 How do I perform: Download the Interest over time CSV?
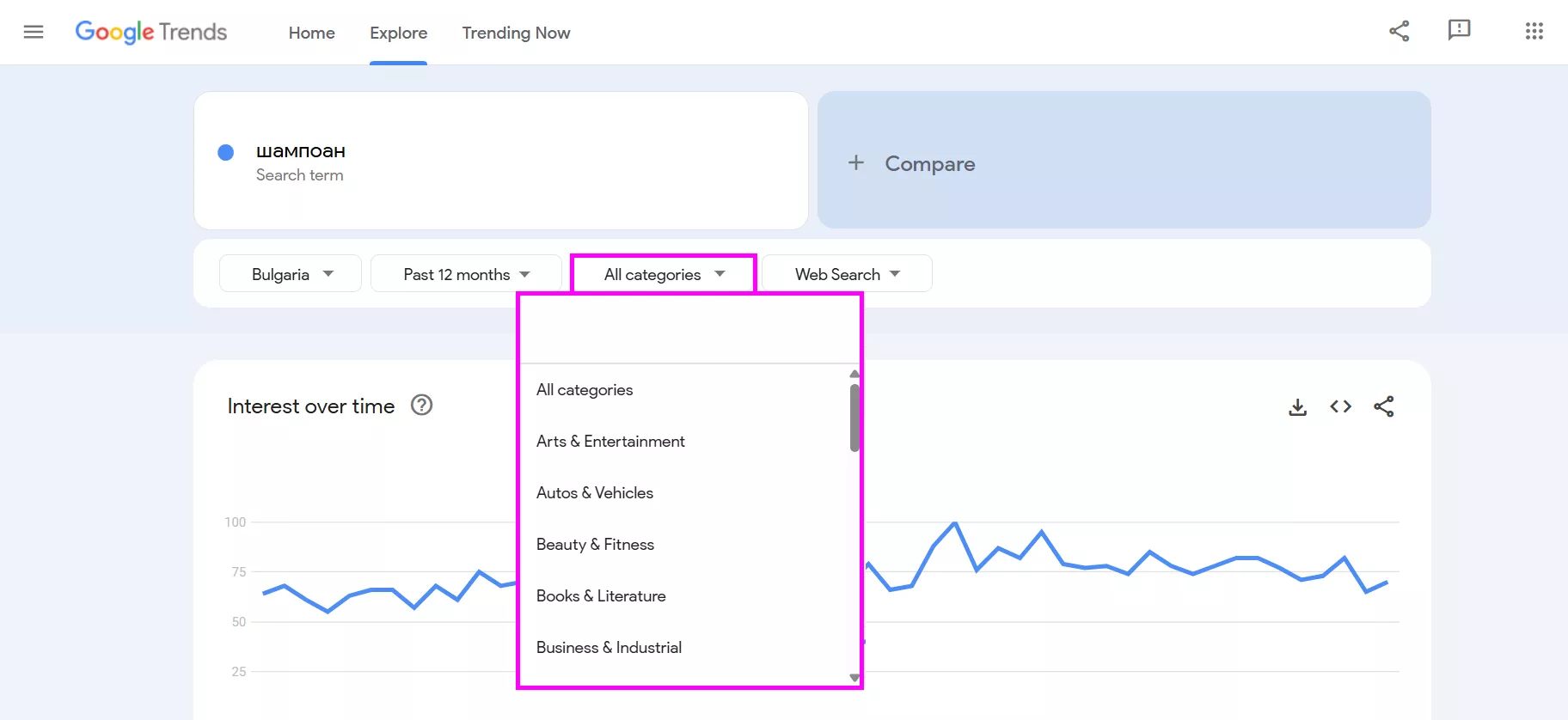click(x=1297, y=407)
